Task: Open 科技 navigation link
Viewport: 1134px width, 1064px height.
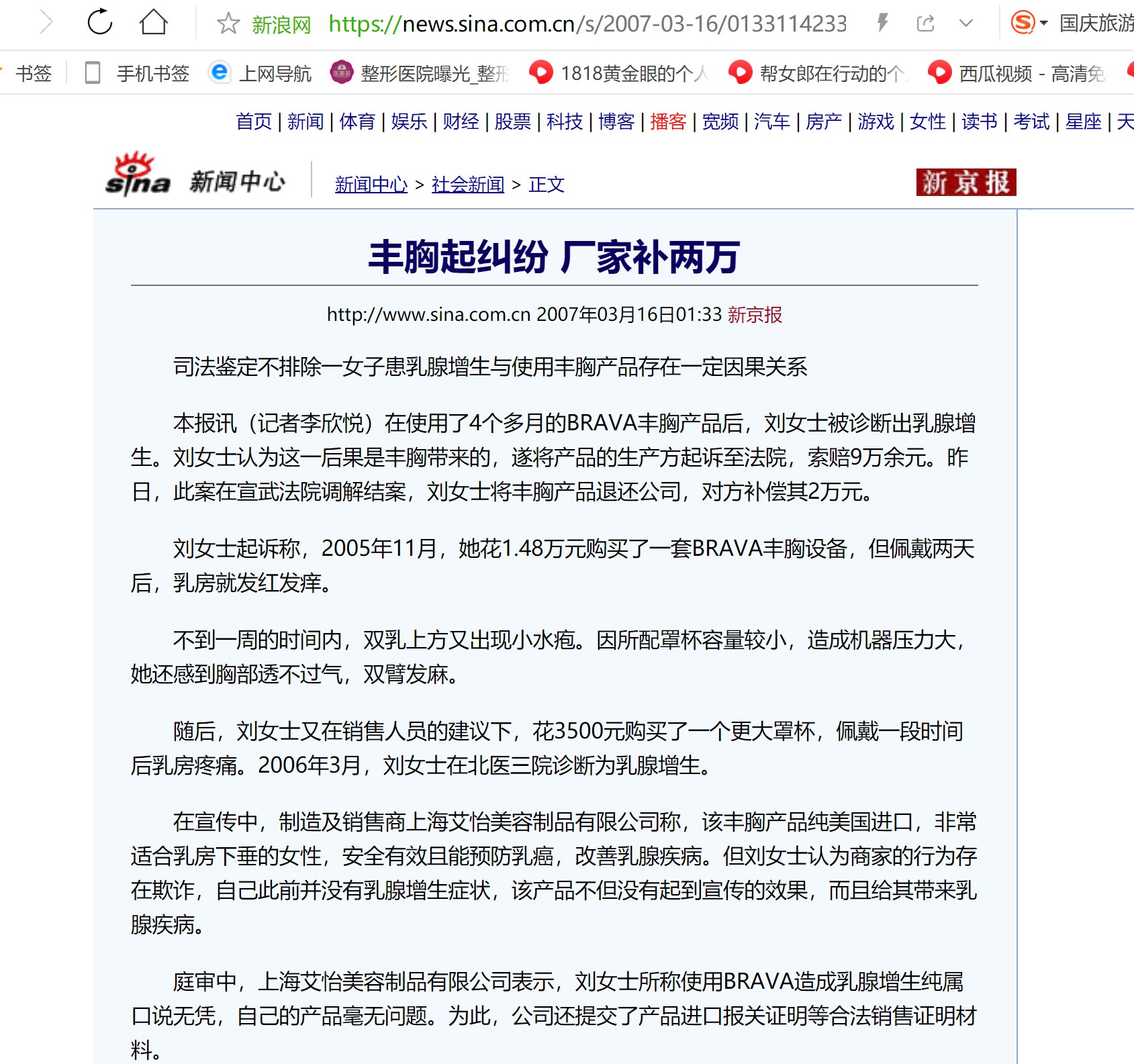Action: pyautogui.click(x=565, y=122)
